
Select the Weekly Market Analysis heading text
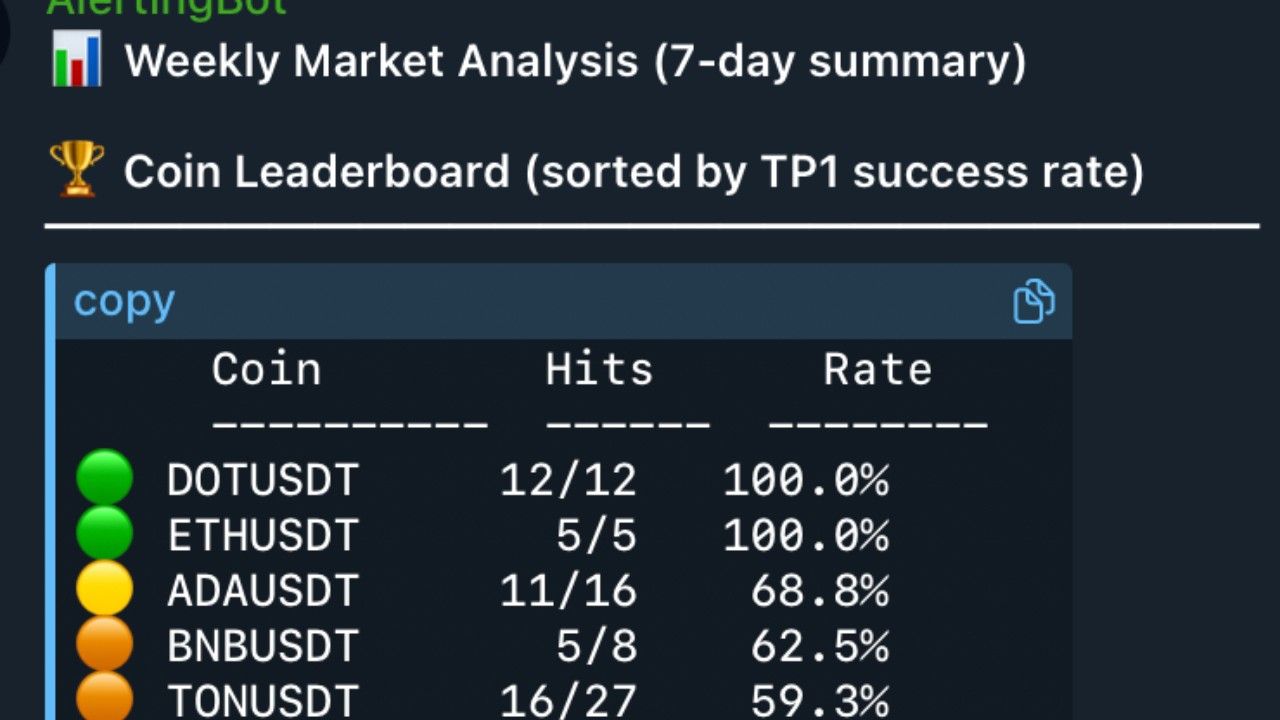coord(575,62)
